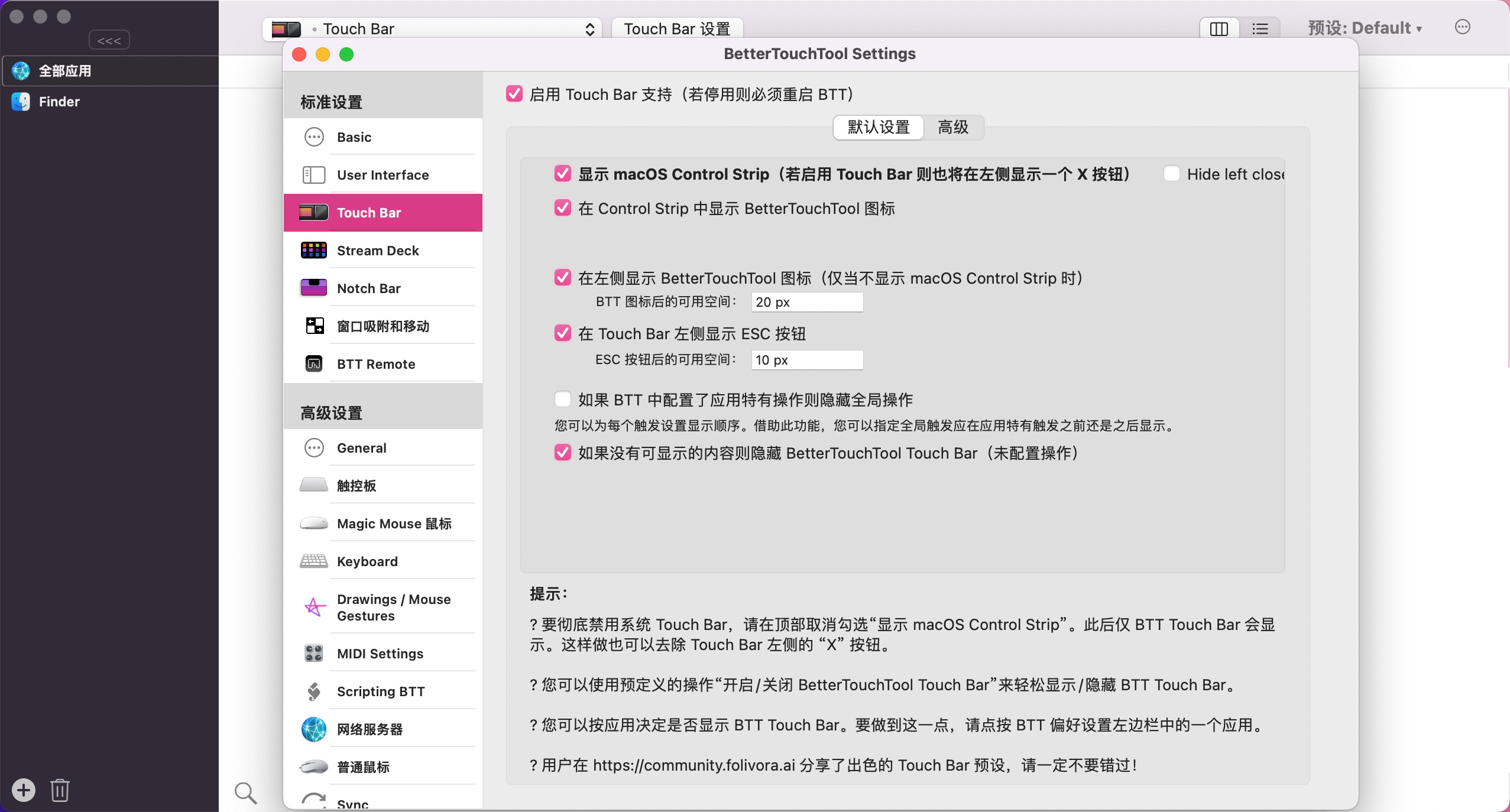Open User Interface settings
The width and height of the screenshot is (1510, 812).
(383, 175)
